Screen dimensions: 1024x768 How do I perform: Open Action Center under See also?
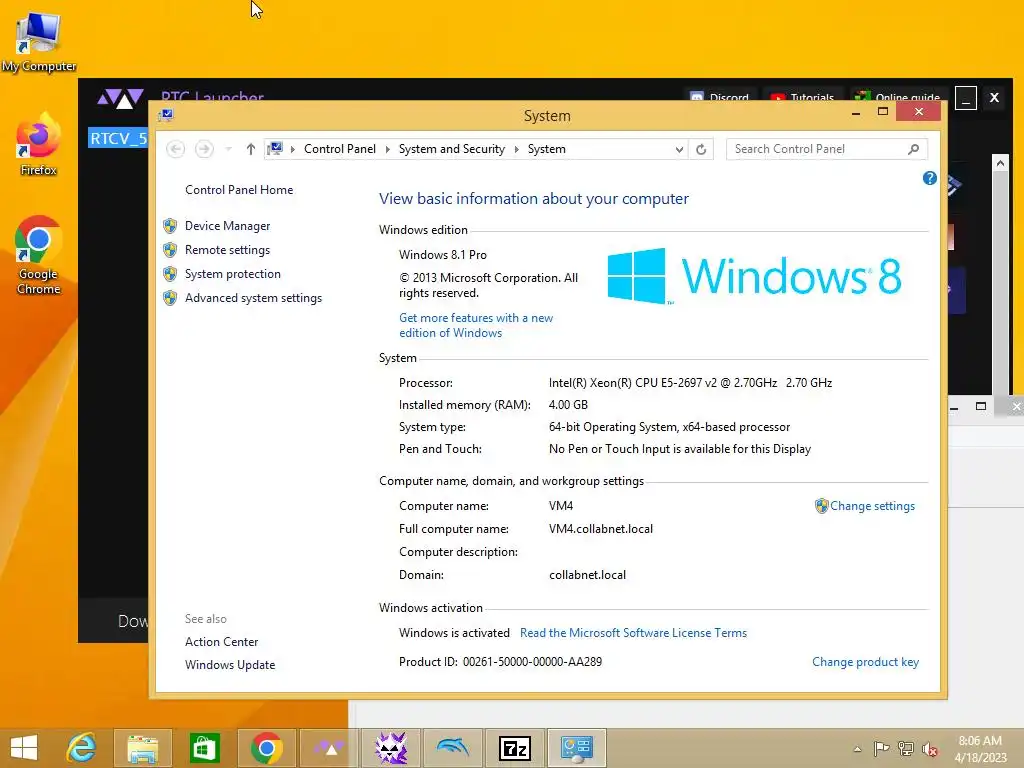click(x=221, y=642)
